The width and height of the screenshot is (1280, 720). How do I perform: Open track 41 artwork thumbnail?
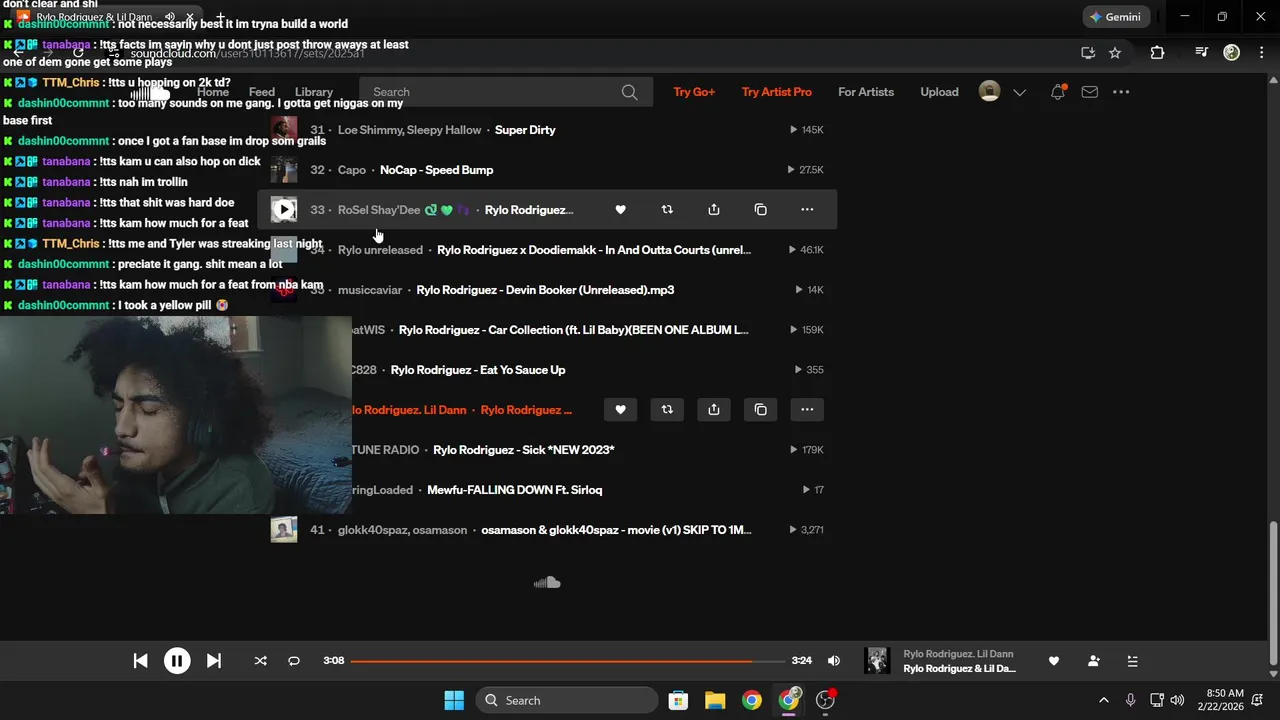tap(284, 530)
